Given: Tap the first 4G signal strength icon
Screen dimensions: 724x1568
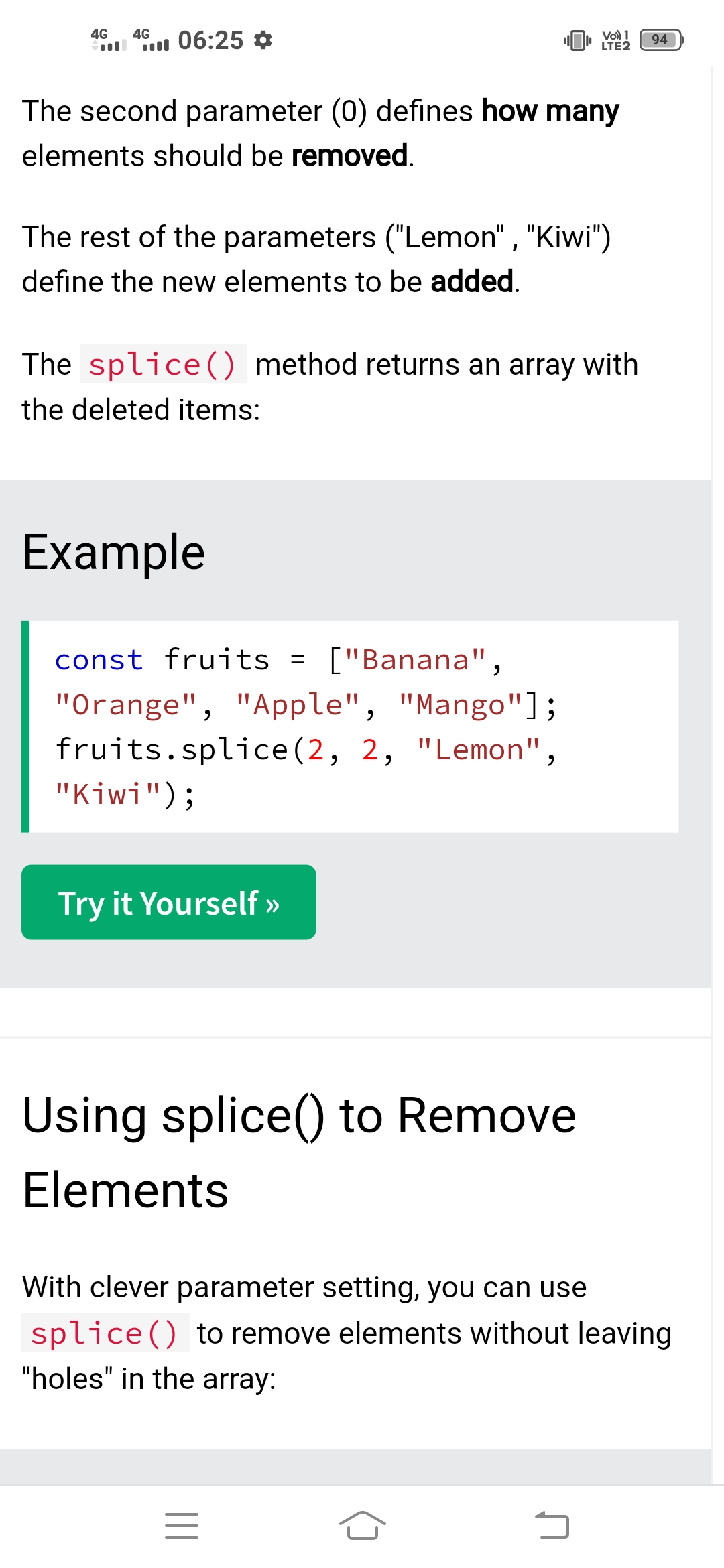Looking at the screenshot, I should pyautogui.click(x=109, y=40).
